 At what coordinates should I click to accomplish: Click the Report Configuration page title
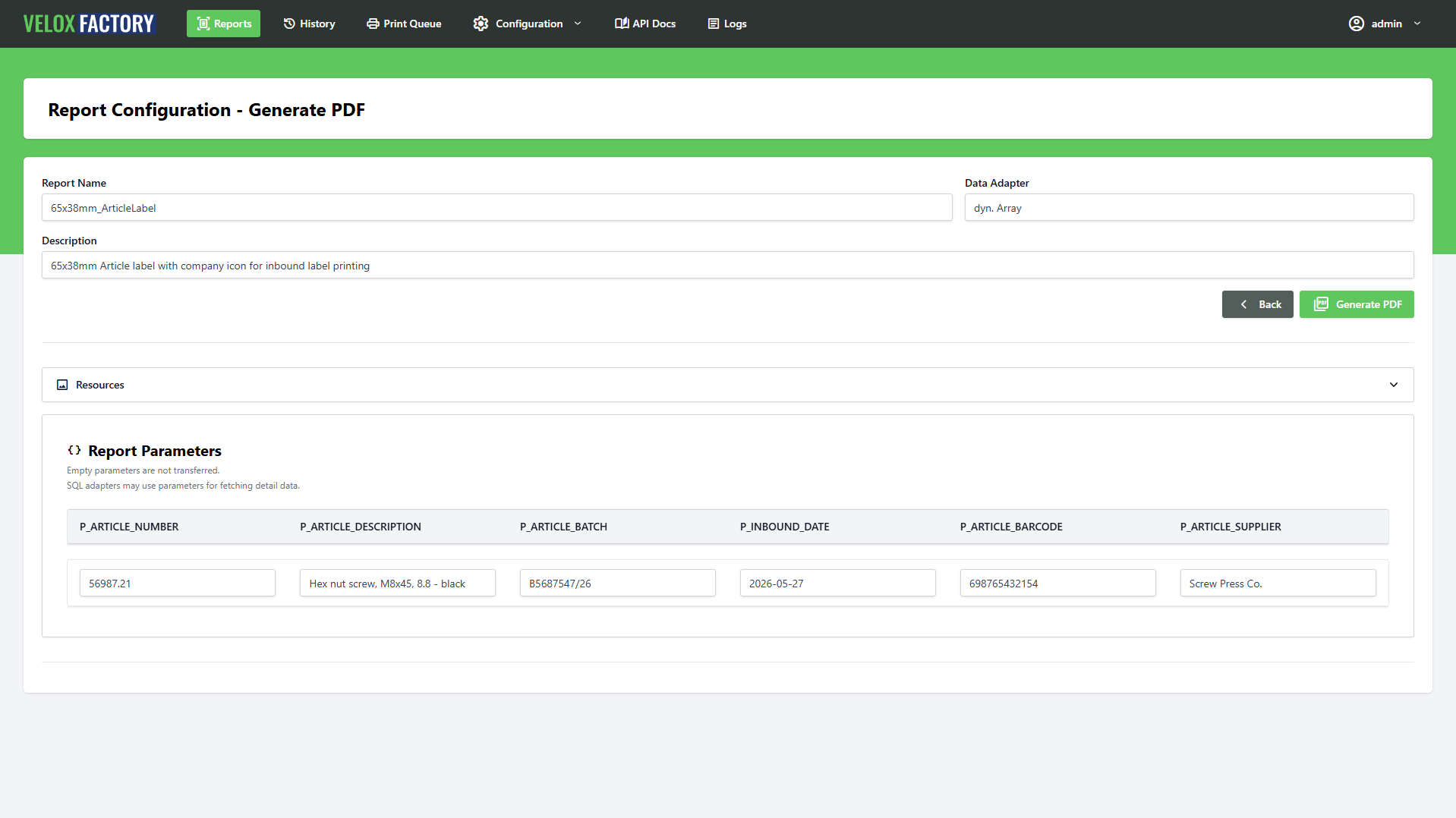click(206, 110)
